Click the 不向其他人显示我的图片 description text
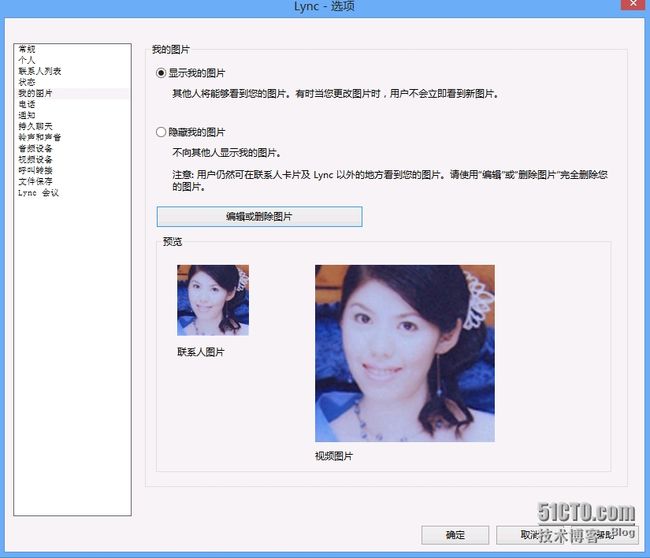 (x=227, y=153)
